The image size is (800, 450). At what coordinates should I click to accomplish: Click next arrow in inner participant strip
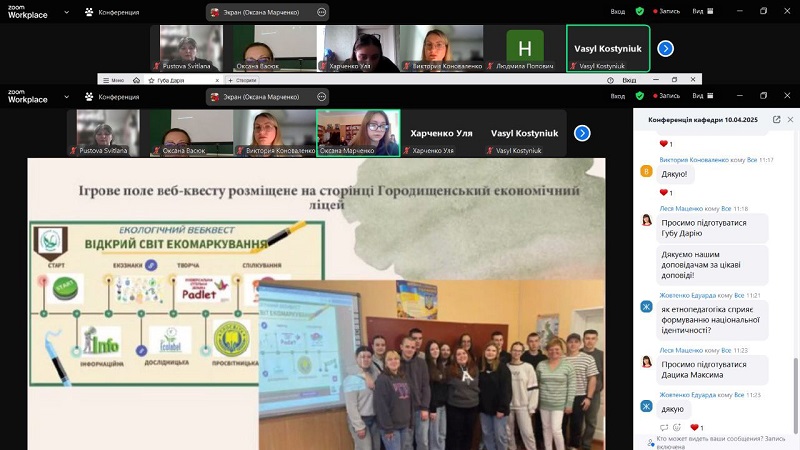(x=582, y=133)
